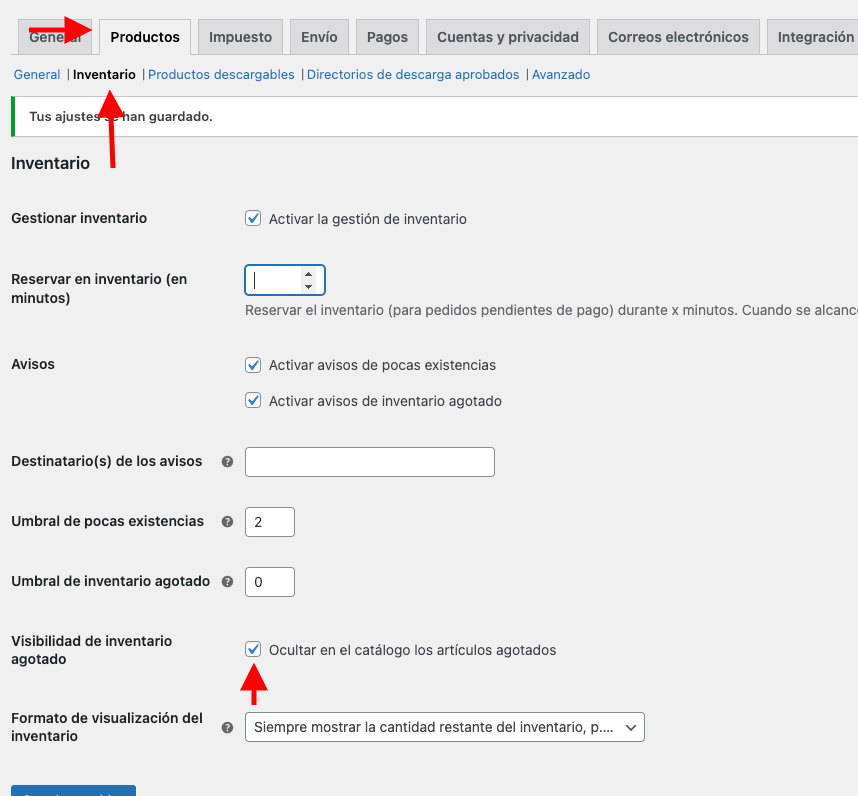This screenshot has height=796, width=858.
Task: Open help for Formato de visualización del inventario
Action: [227, 728]
